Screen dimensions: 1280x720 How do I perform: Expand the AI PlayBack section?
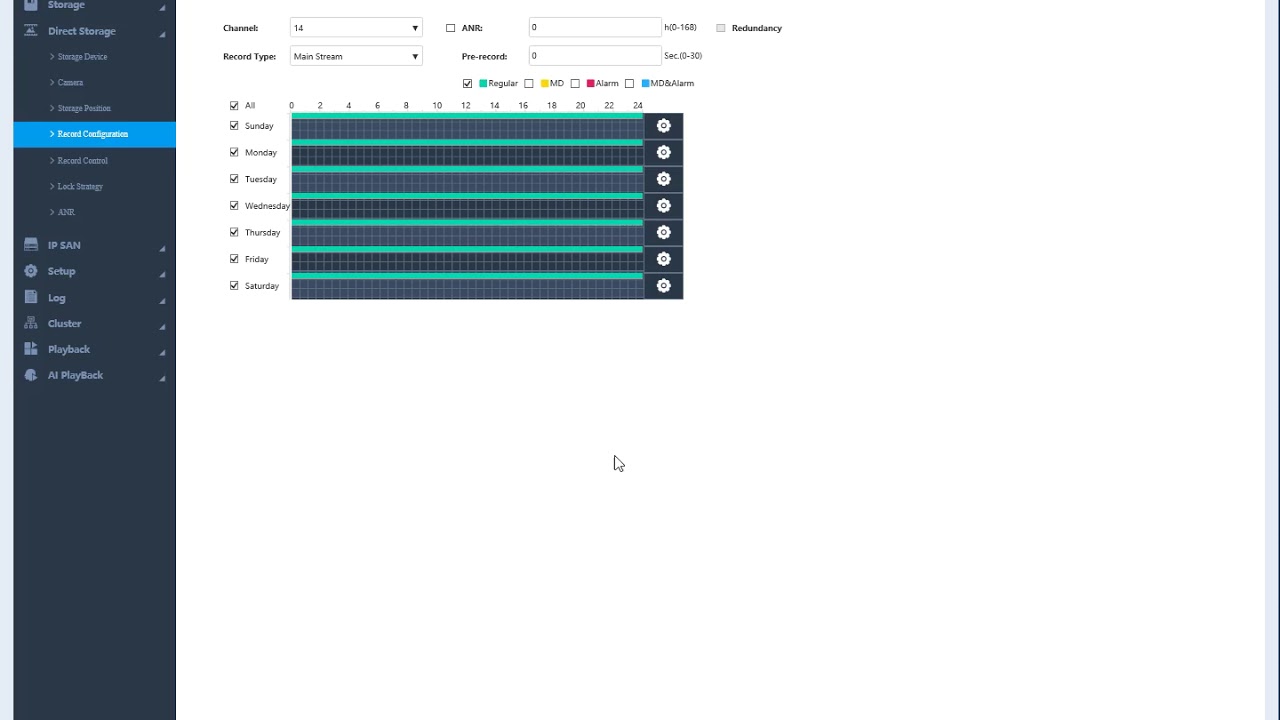pos(162,378)
